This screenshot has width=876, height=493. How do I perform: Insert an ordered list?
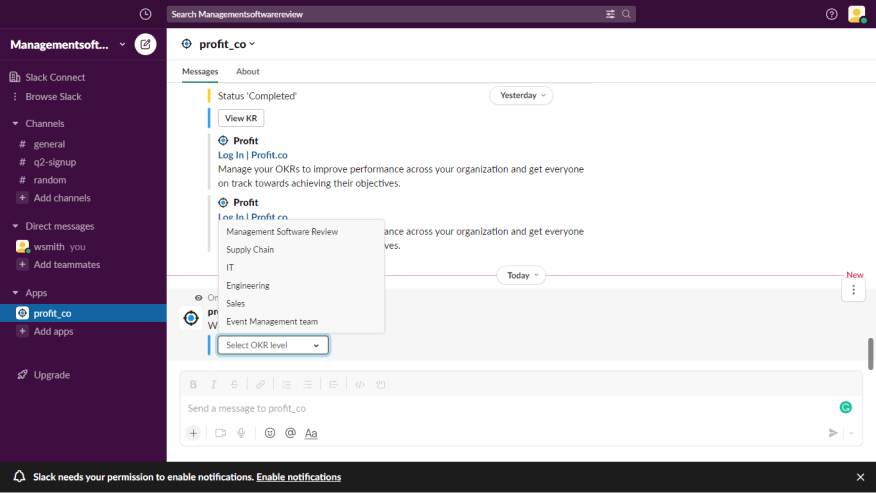coord(287,385)
